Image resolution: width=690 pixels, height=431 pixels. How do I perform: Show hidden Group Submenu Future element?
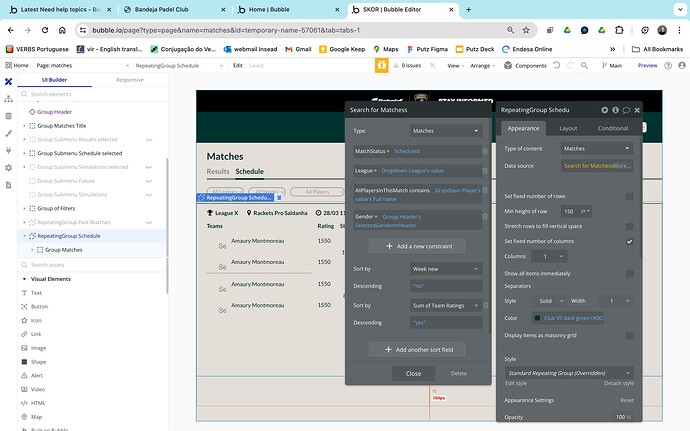click(x=149, y=181)
